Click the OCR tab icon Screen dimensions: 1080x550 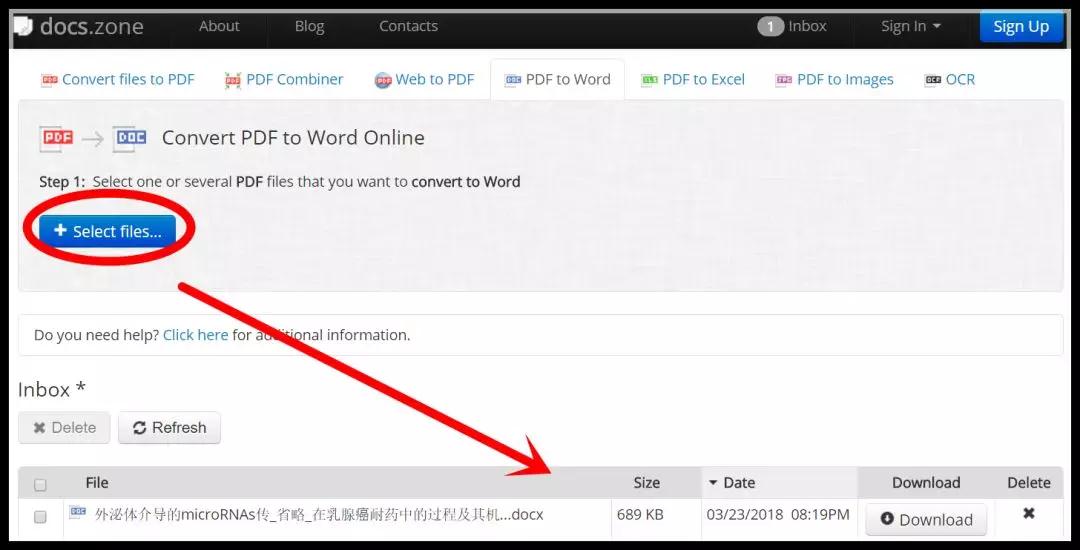[x=933, y=80]
